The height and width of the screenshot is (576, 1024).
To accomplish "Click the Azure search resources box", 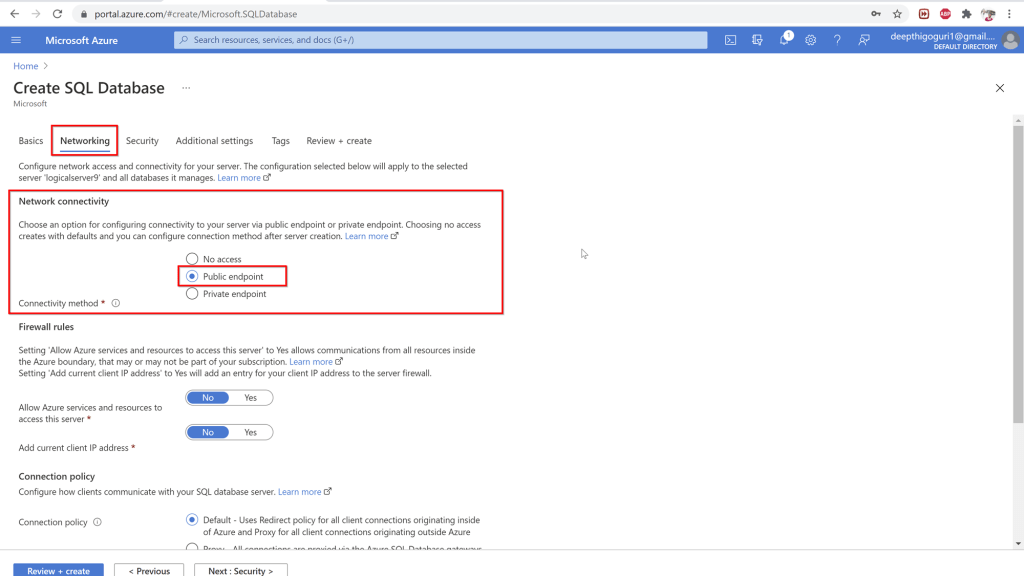I will (440, 40).
